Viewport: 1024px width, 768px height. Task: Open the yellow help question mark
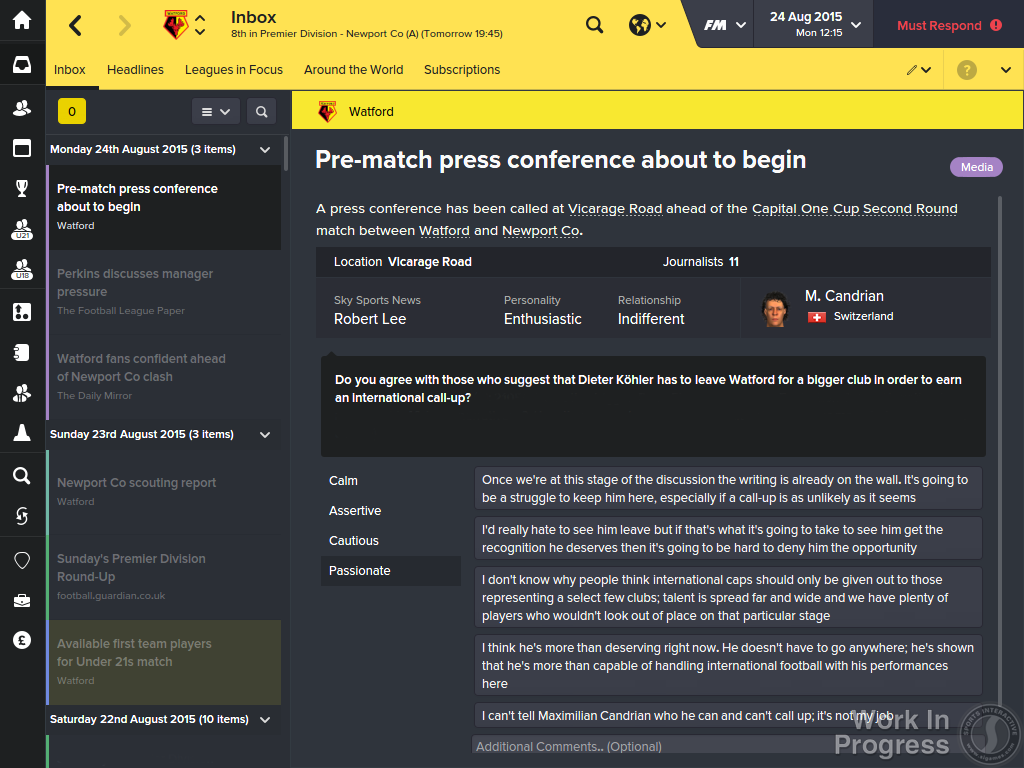pyautogui.click(x=967, y=70)
